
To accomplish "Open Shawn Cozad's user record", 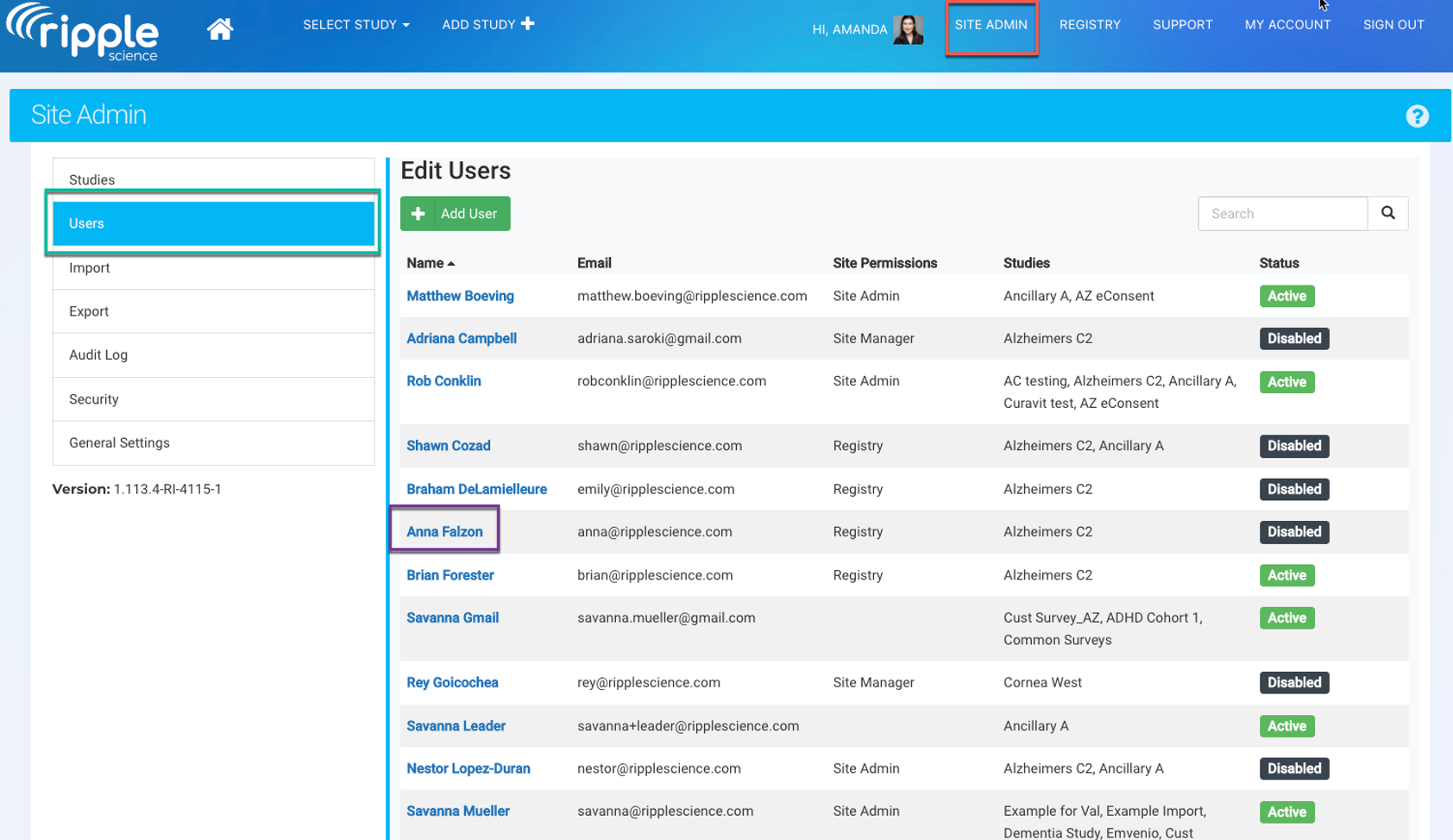I will 449,446.
